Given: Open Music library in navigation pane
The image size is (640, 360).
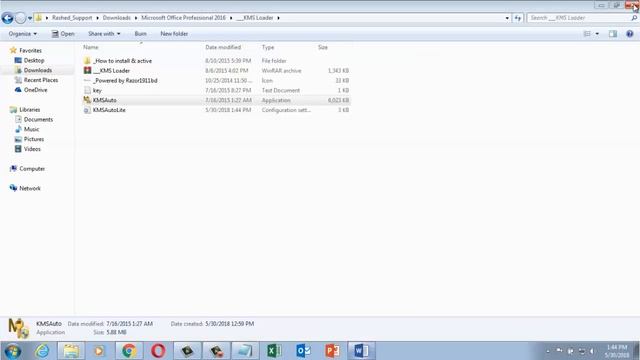Looking at the screenshot, I should point(31,129).
